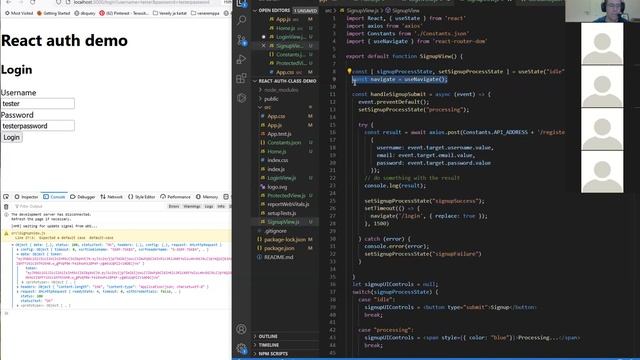Toggle the Errors console filter

(174, 207)
